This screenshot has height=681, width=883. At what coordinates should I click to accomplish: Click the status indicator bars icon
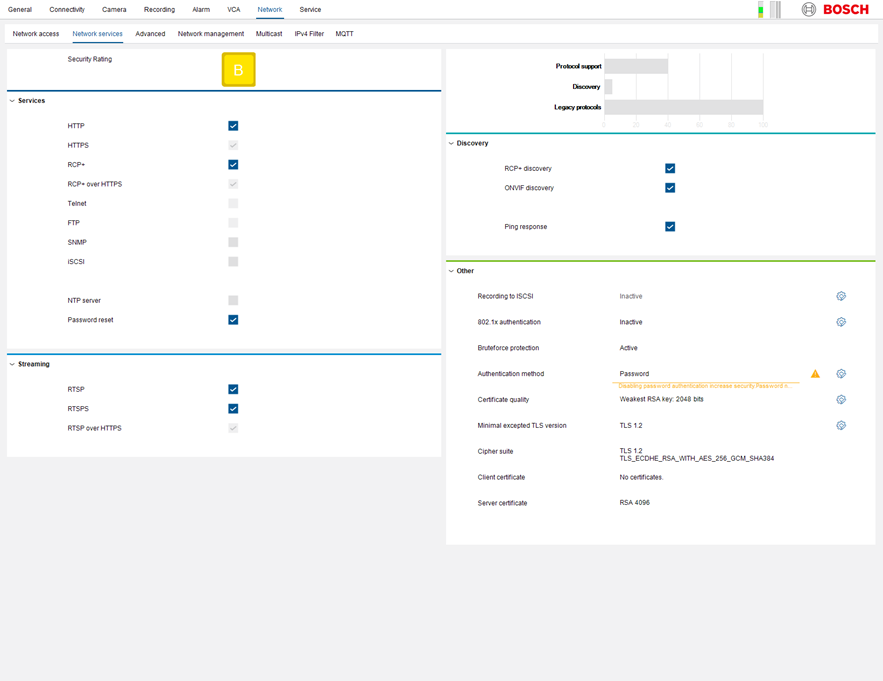[769, 10]
